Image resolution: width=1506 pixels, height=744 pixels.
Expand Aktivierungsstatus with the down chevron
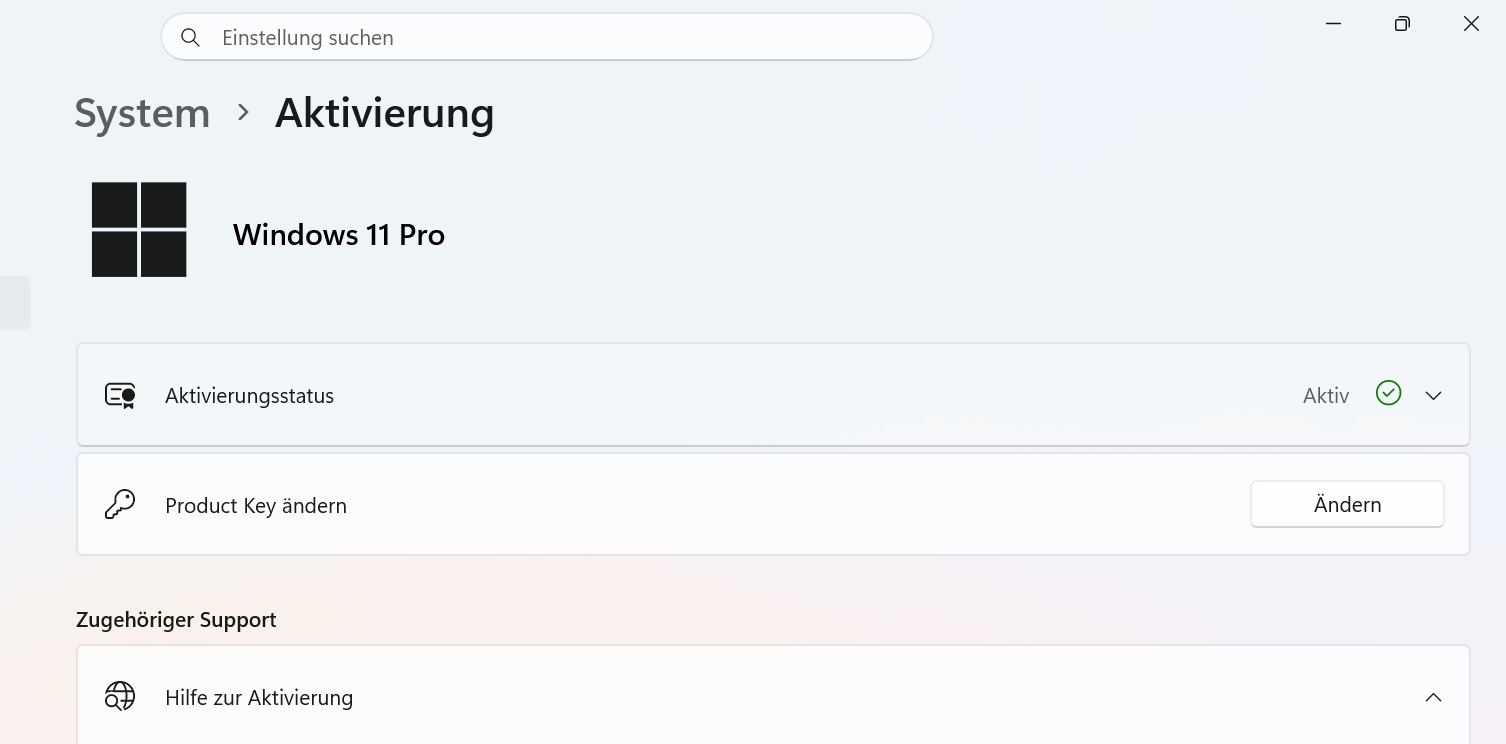pyautogui.click(x=1433, y=396)
